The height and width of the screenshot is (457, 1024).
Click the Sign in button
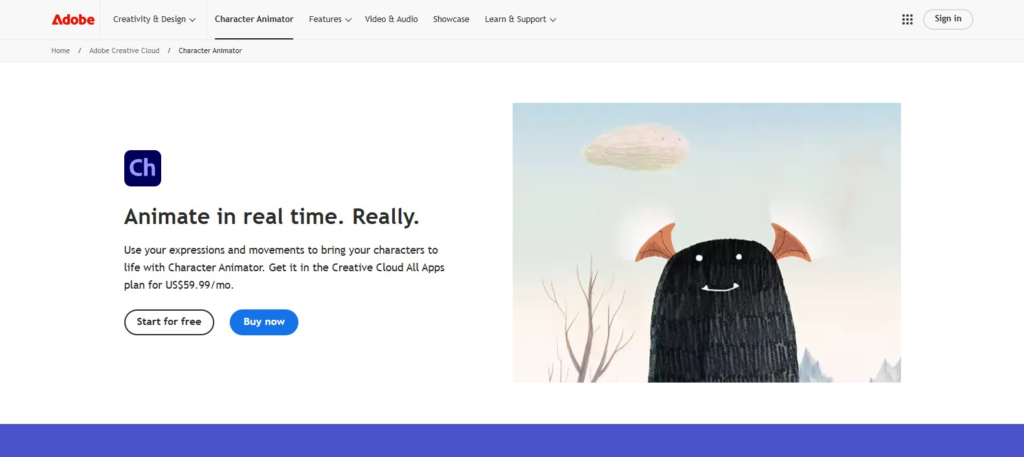pos(948,19)
